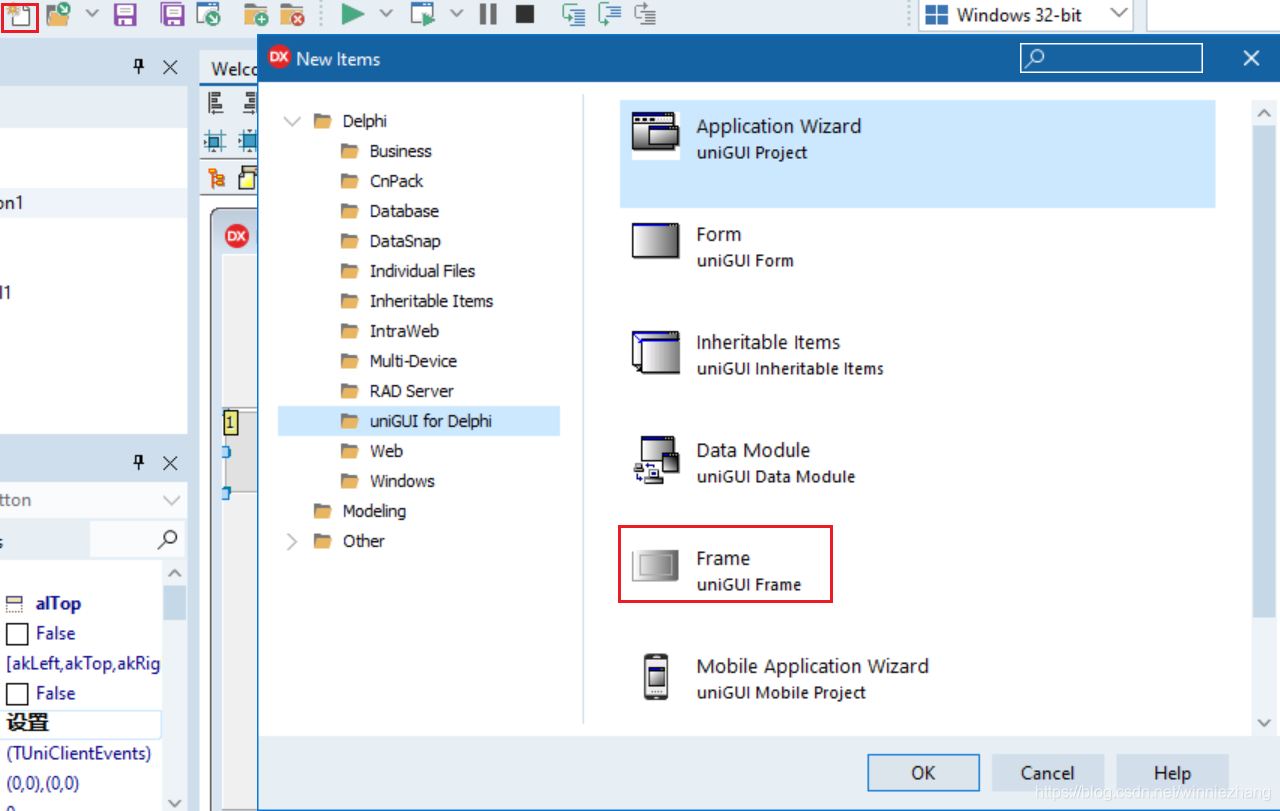Click the New Items list scroll down arrow

(x=1264, y=721)
